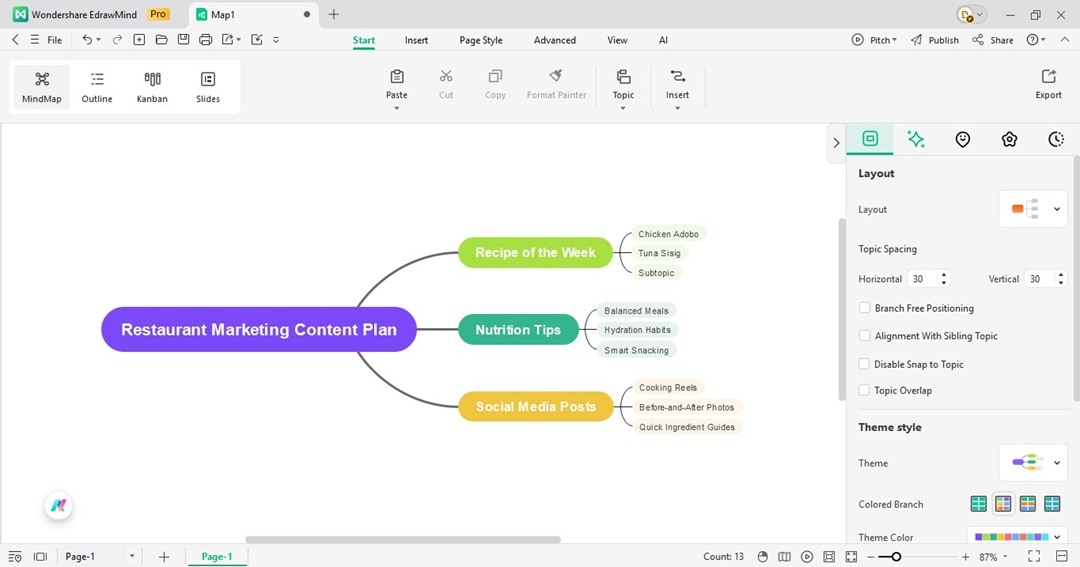Click the Export icon
Screen dimensions: 1080x567
click(x=1048, y=76)
